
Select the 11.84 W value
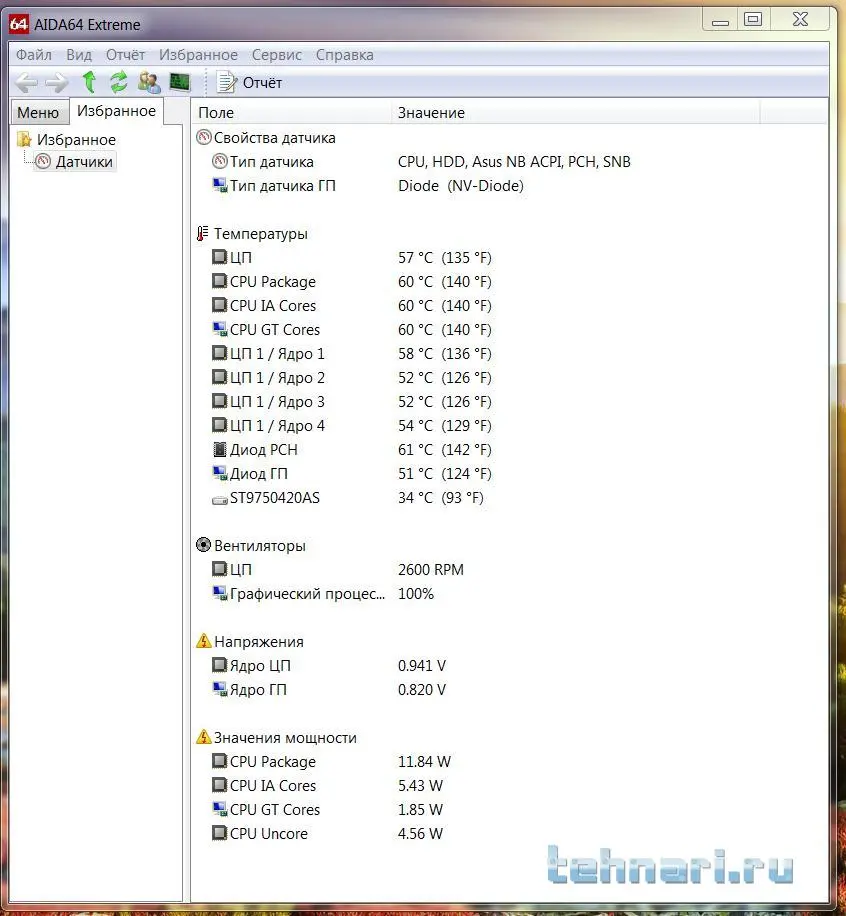[424, 762]
